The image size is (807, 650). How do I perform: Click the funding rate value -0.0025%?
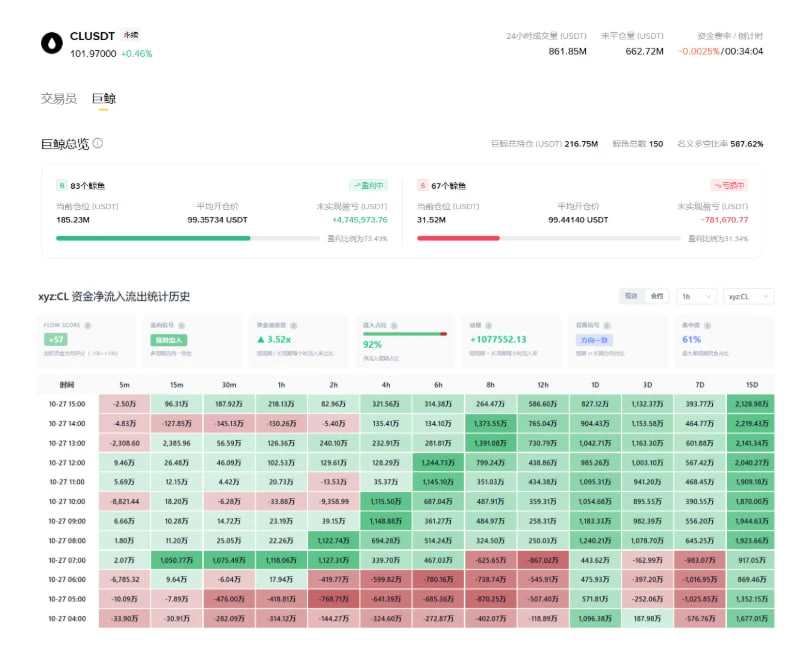699,51
